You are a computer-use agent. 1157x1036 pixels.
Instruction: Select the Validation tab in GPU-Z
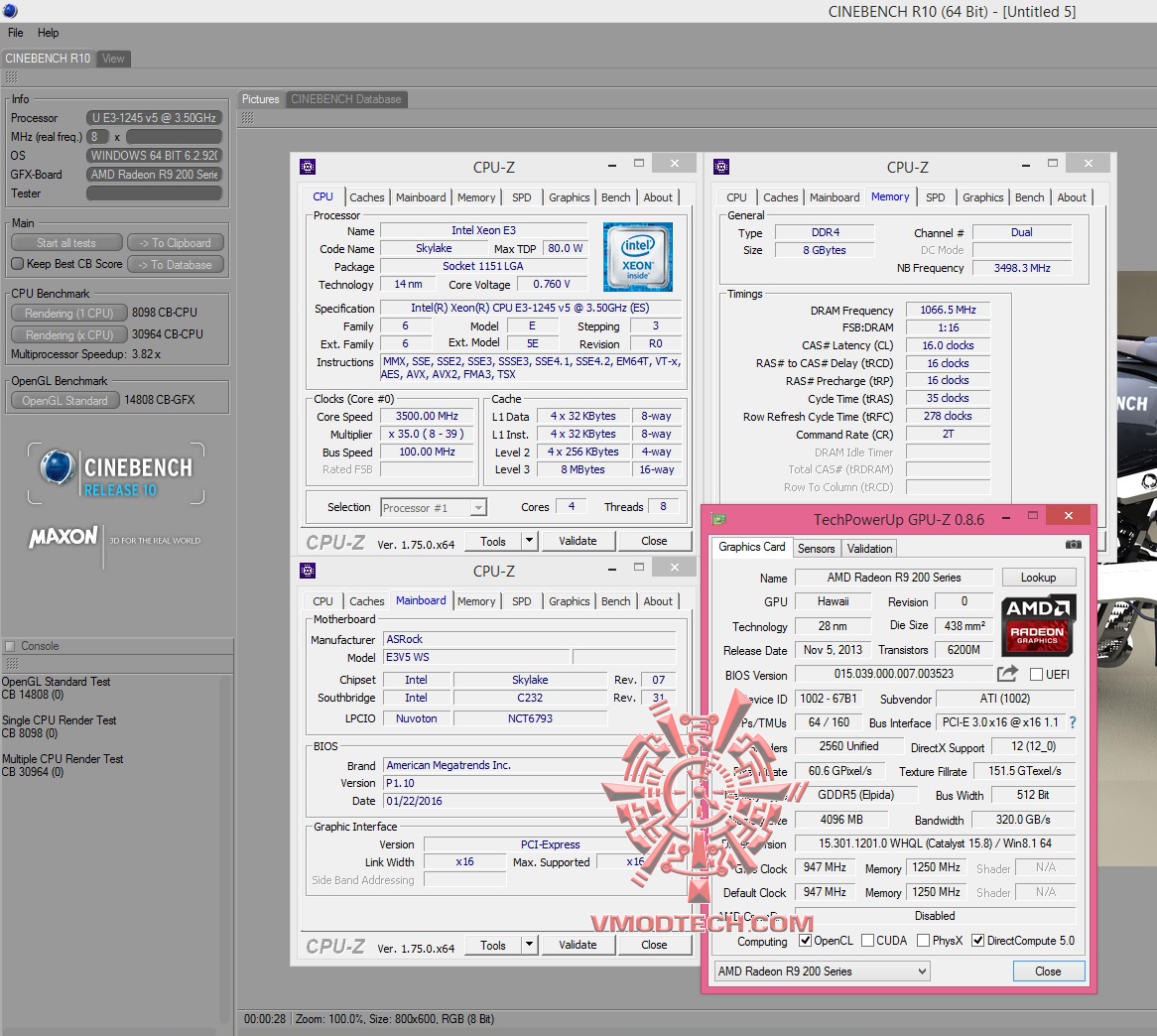pos(869,548)
